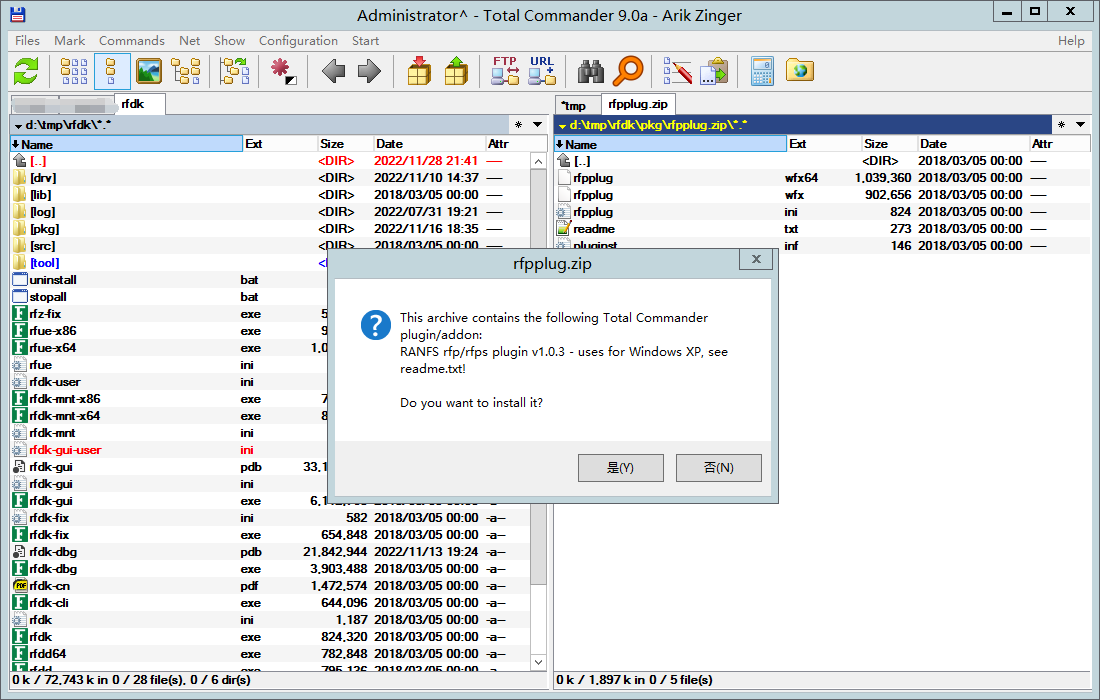Click the 否(N) button to decline

click(x=718, y=468)
